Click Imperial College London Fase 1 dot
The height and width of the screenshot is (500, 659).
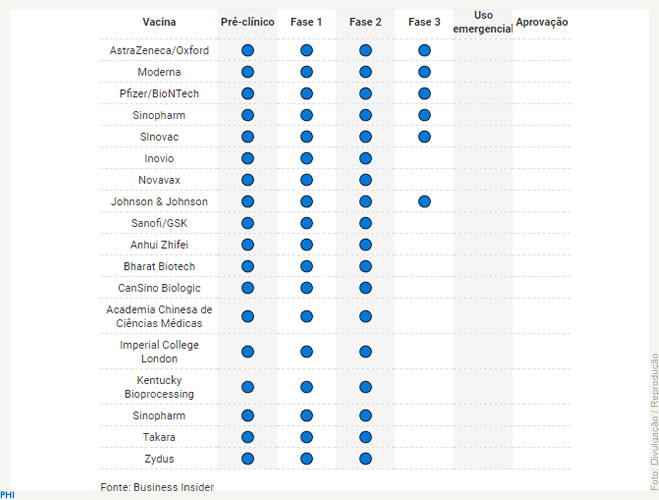click(x=306, y=351)
